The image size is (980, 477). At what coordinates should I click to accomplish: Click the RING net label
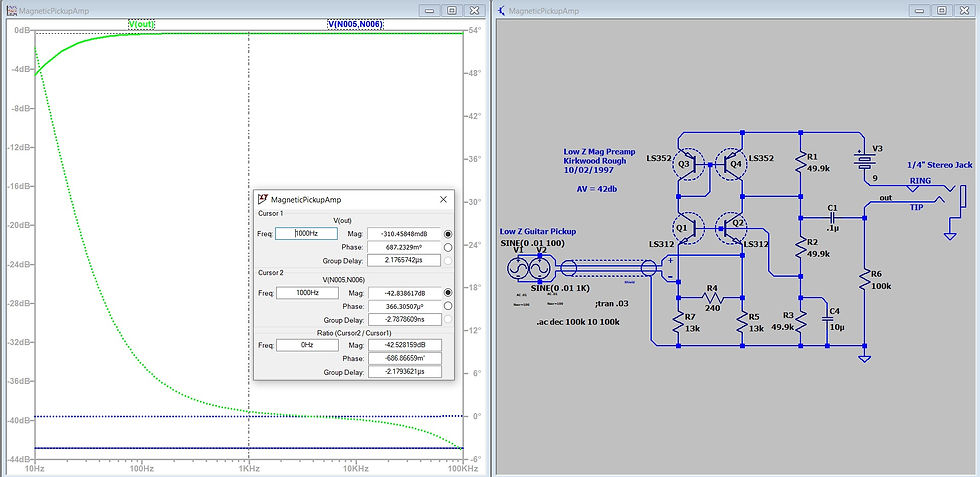pyautogui.click(x=920, y=181)
